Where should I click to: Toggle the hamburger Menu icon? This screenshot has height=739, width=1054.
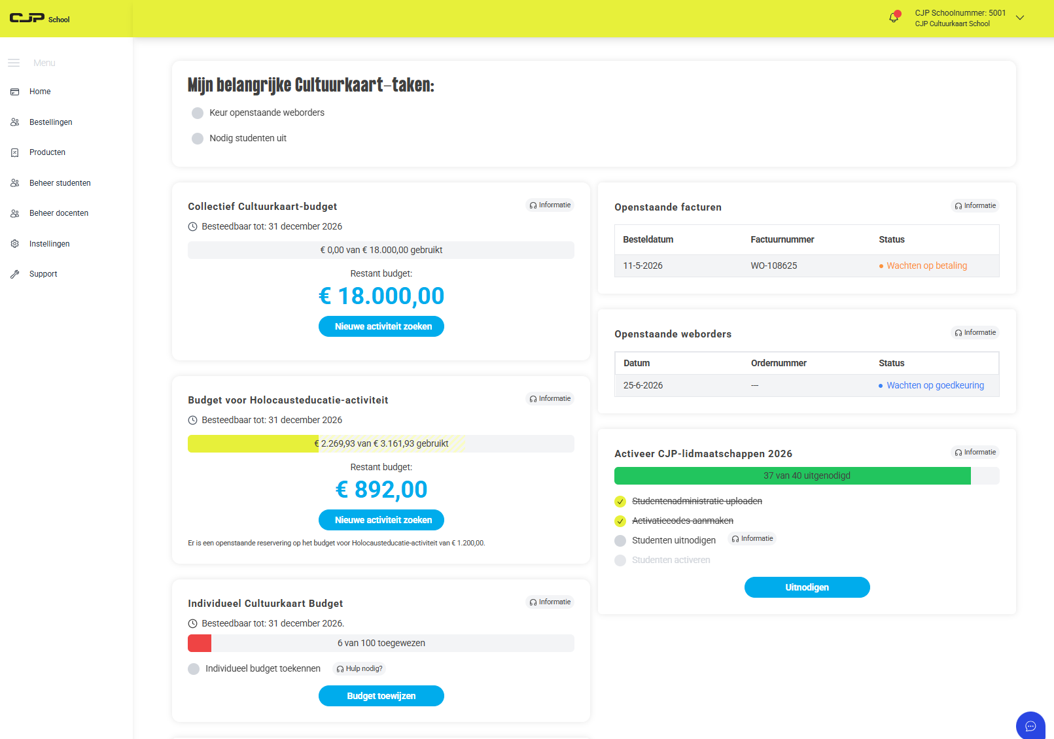point(14,63)
